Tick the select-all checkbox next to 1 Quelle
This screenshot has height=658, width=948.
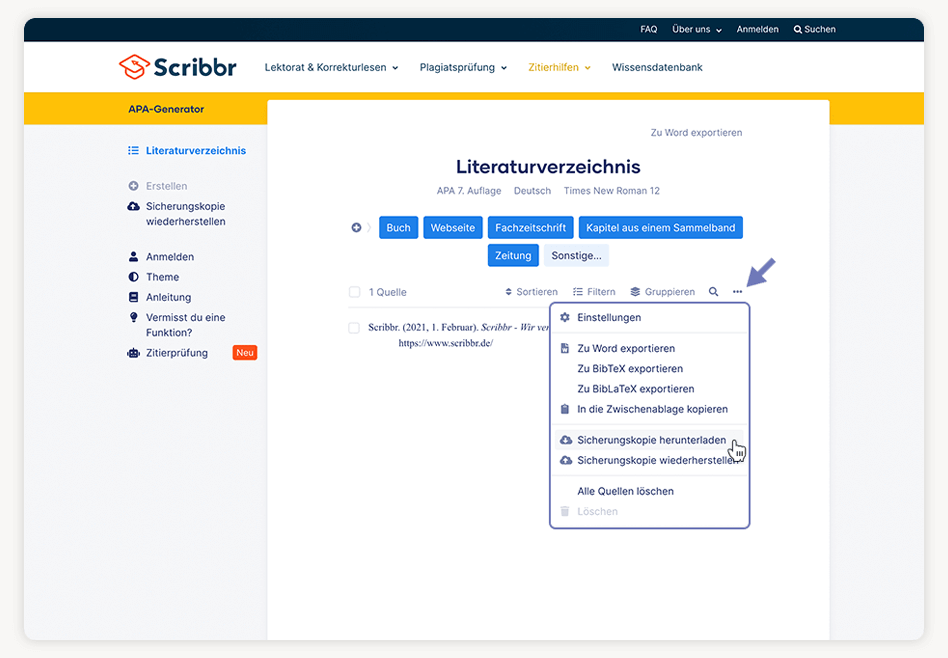coord(354,292)
